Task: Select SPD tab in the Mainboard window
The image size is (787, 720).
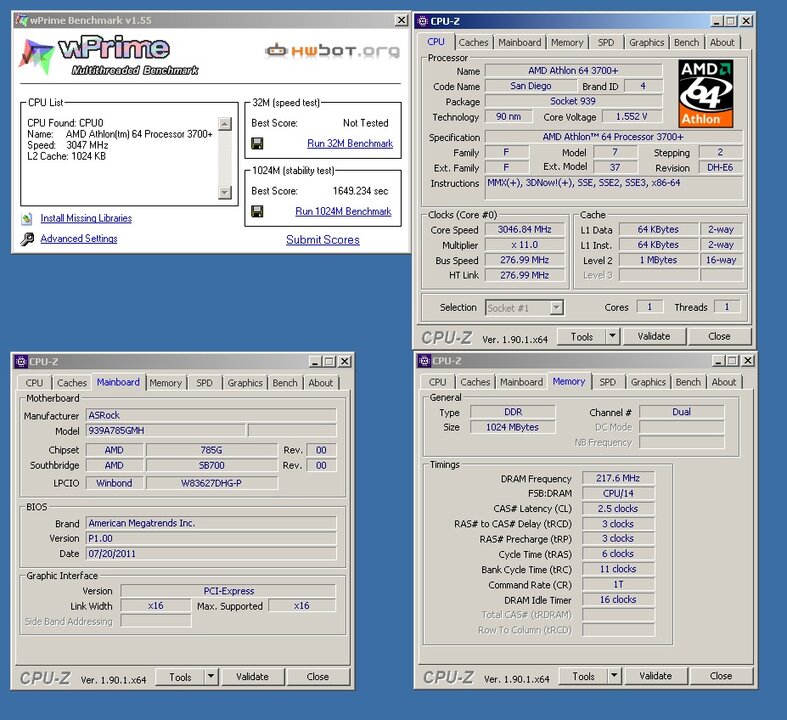Action: 204,383
